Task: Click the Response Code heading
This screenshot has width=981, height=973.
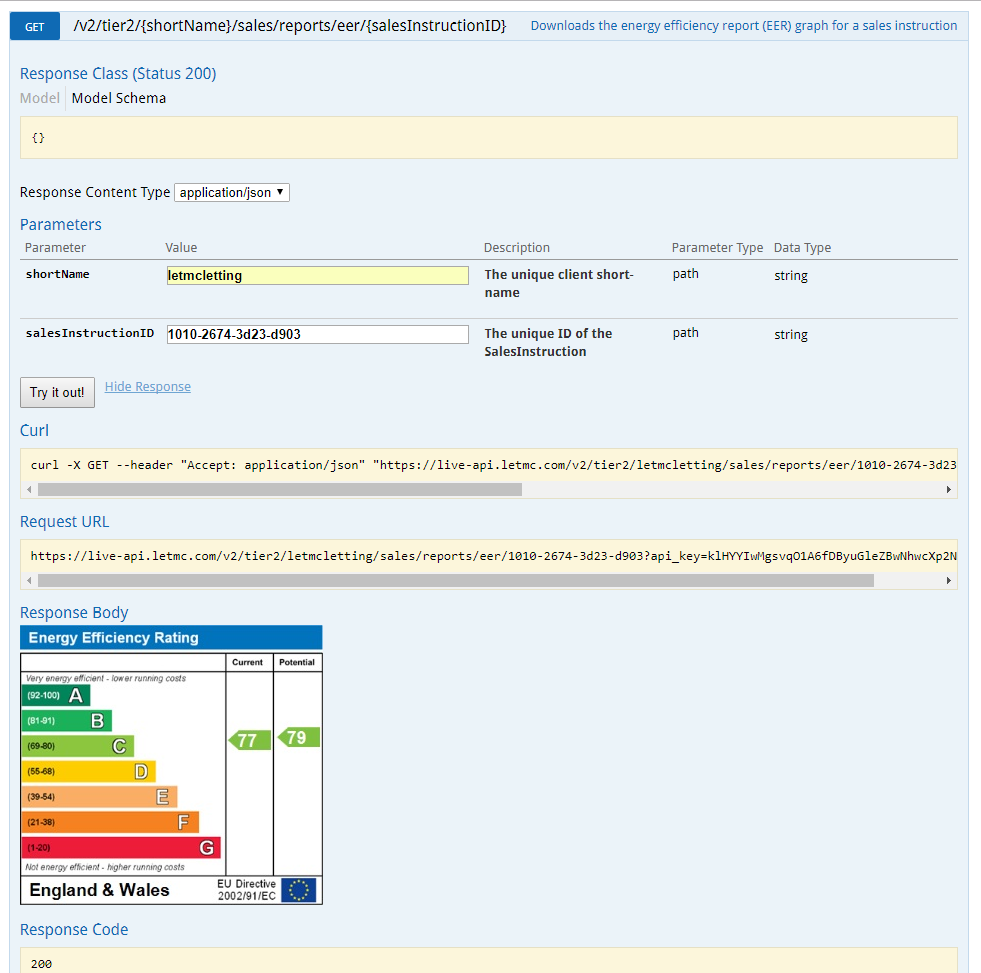Action: click(74, 930)
